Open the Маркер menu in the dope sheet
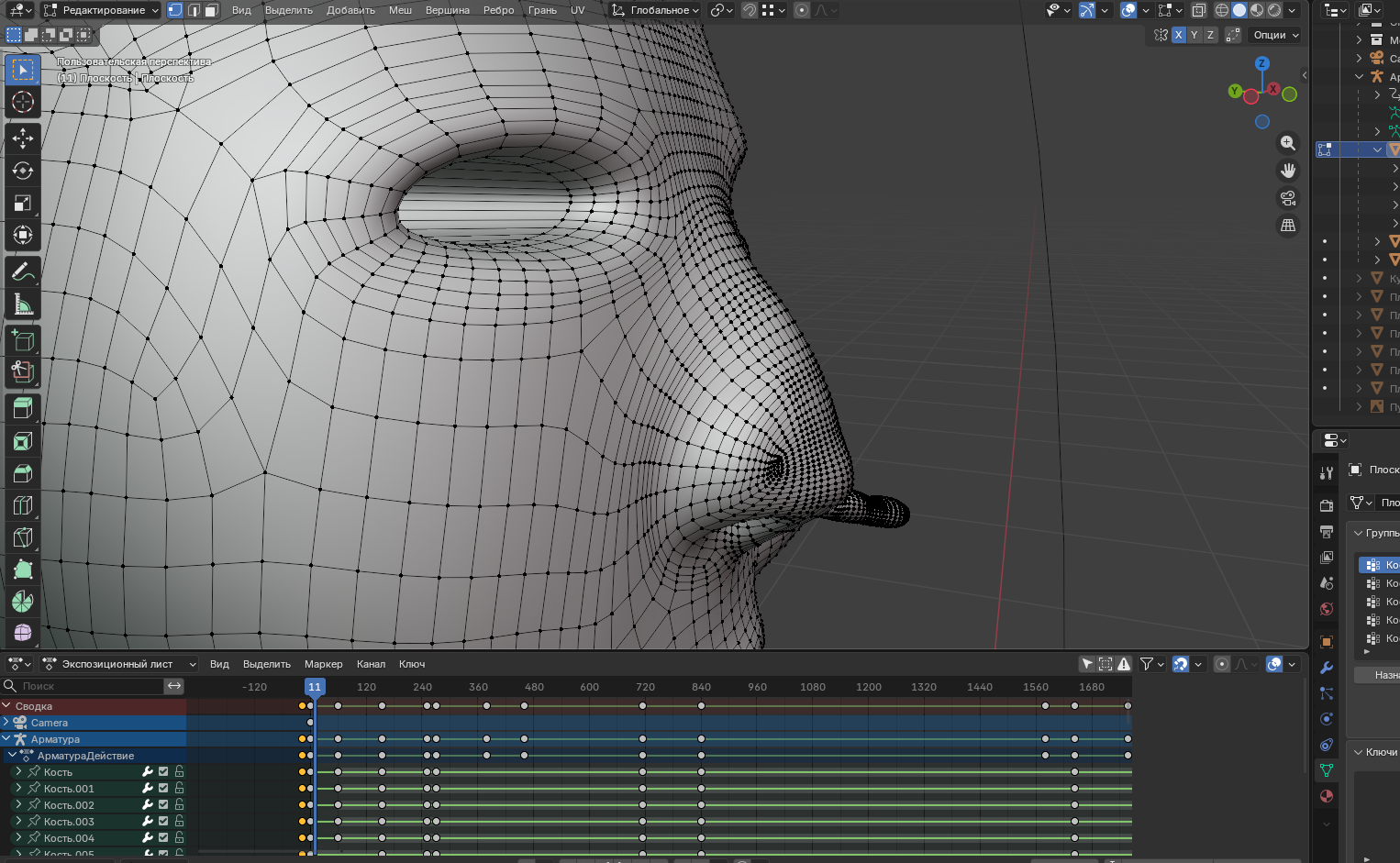The height and width of the screenshot is (863, 1400). click(323, 663)
